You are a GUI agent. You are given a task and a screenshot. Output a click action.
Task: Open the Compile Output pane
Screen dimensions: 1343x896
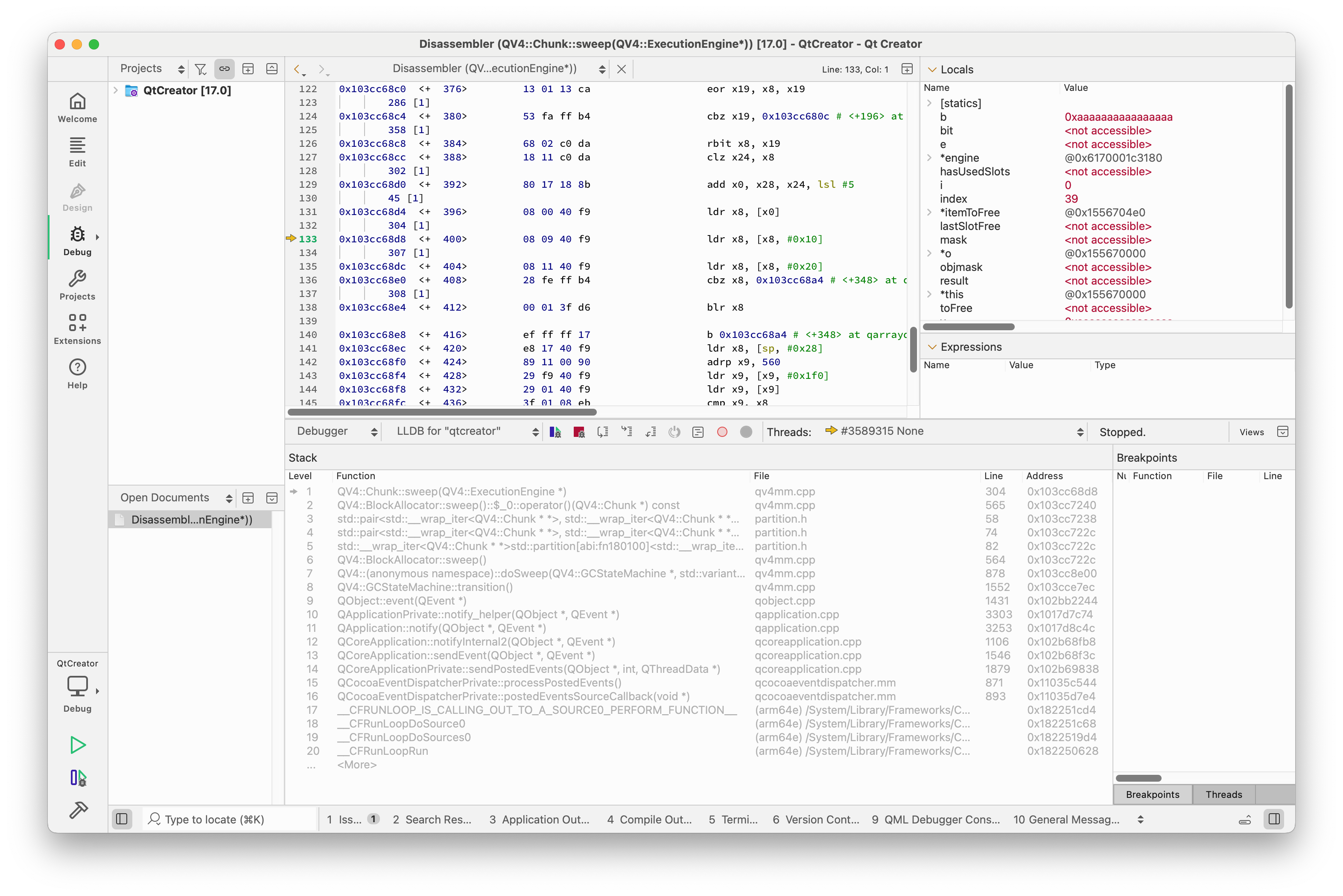point(649,820)
